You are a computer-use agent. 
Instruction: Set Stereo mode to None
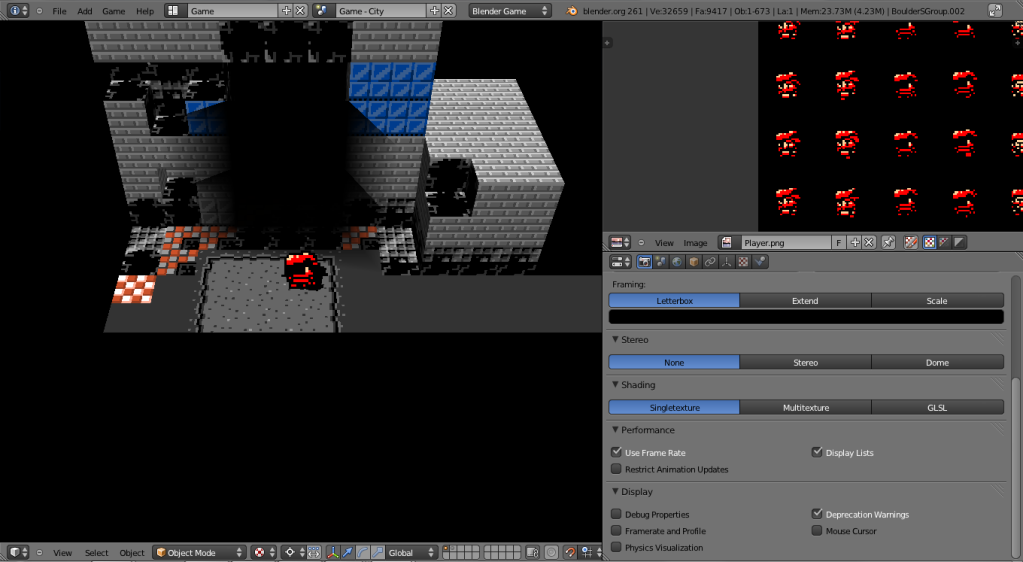tap(674, 362)
